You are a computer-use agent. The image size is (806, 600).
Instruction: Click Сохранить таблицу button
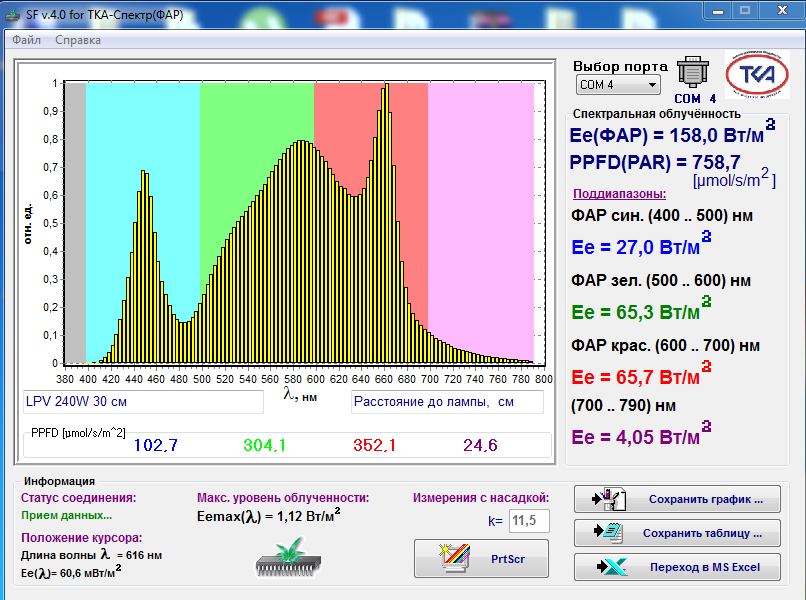click(x=677, y=533)
